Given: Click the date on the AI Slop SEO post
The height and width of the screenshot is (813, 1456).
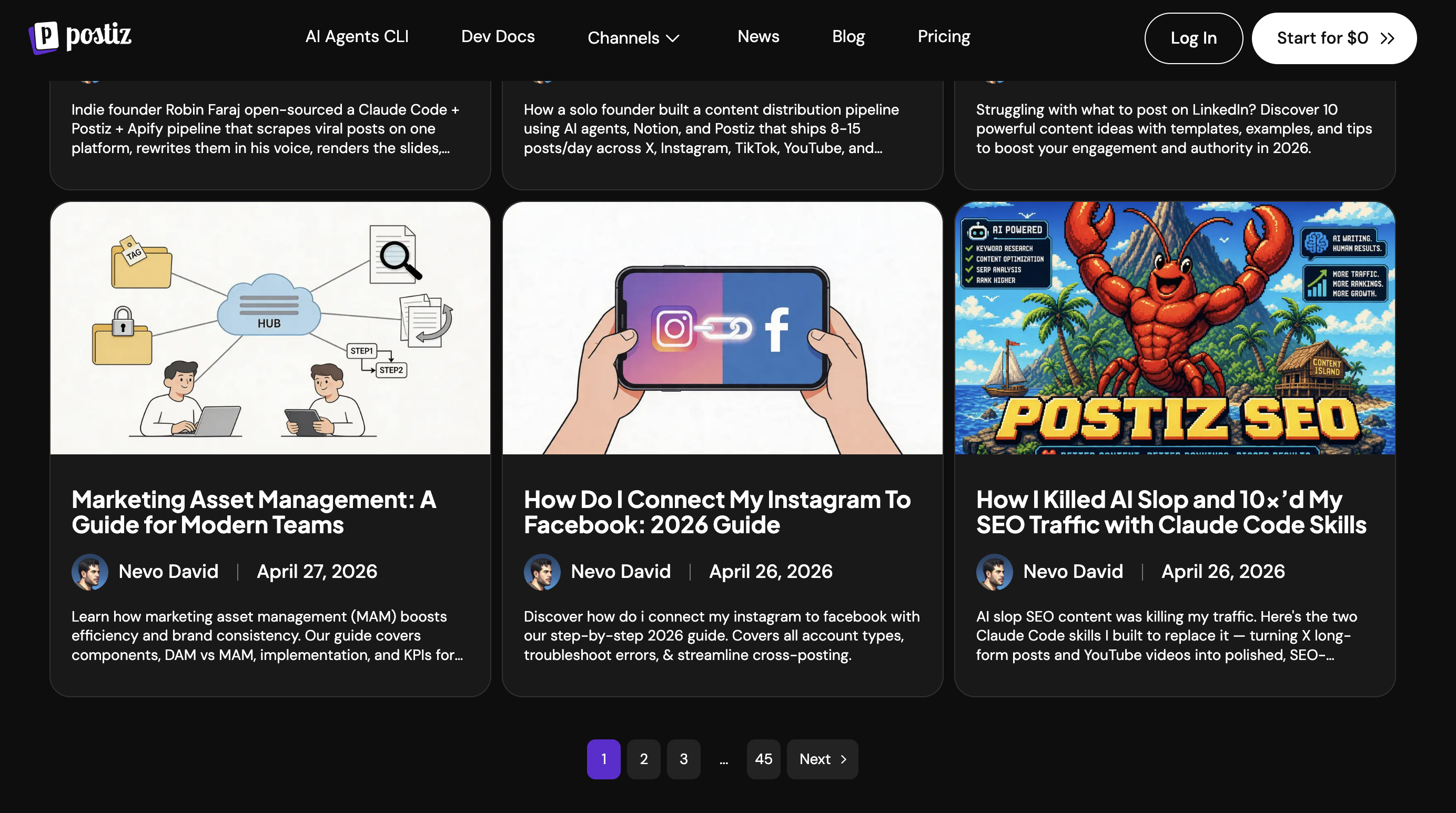Looking at the screenshot, I should 1223,572.
